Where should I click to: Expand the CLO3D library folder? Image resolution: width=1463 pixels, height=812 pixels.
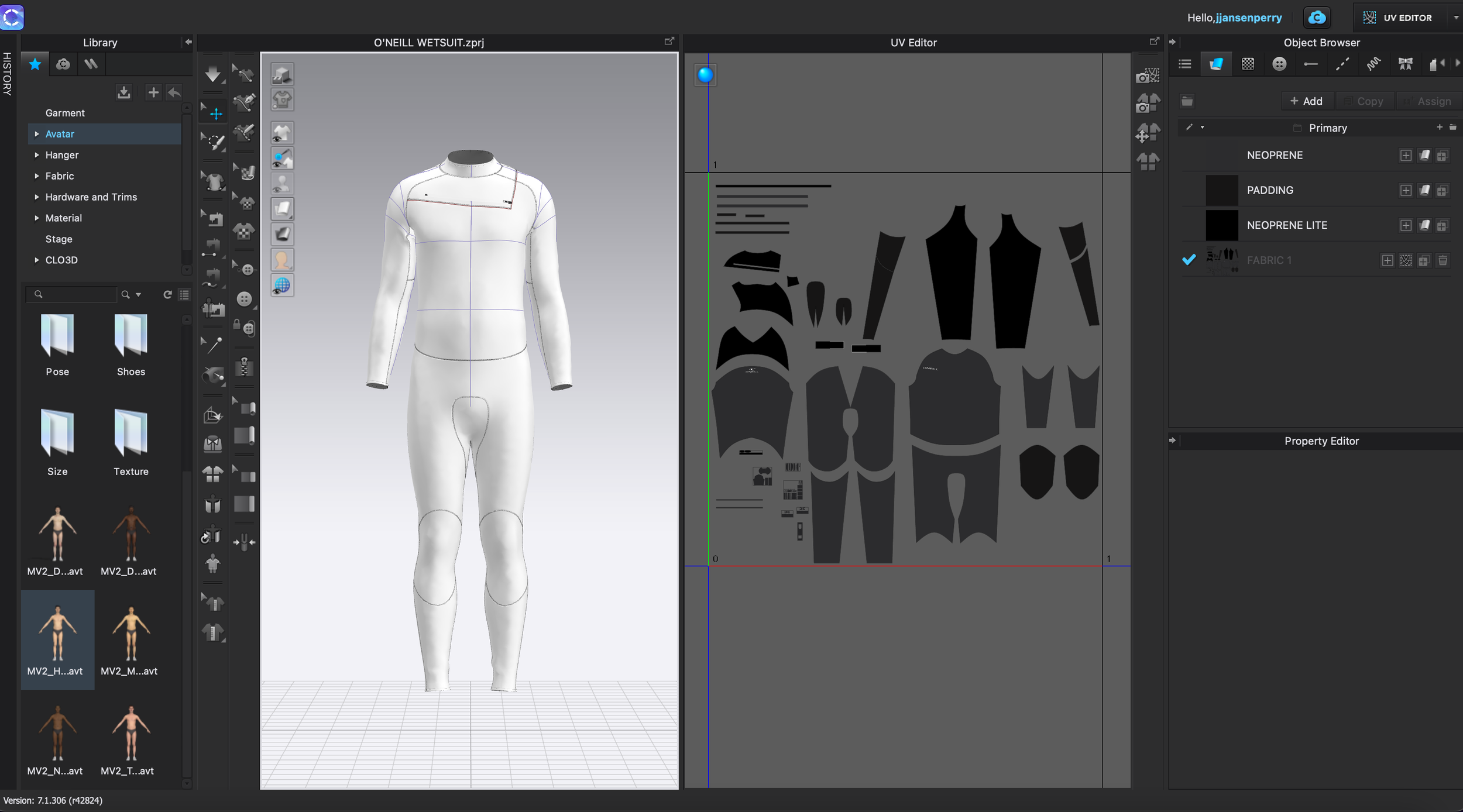(37, 260)
